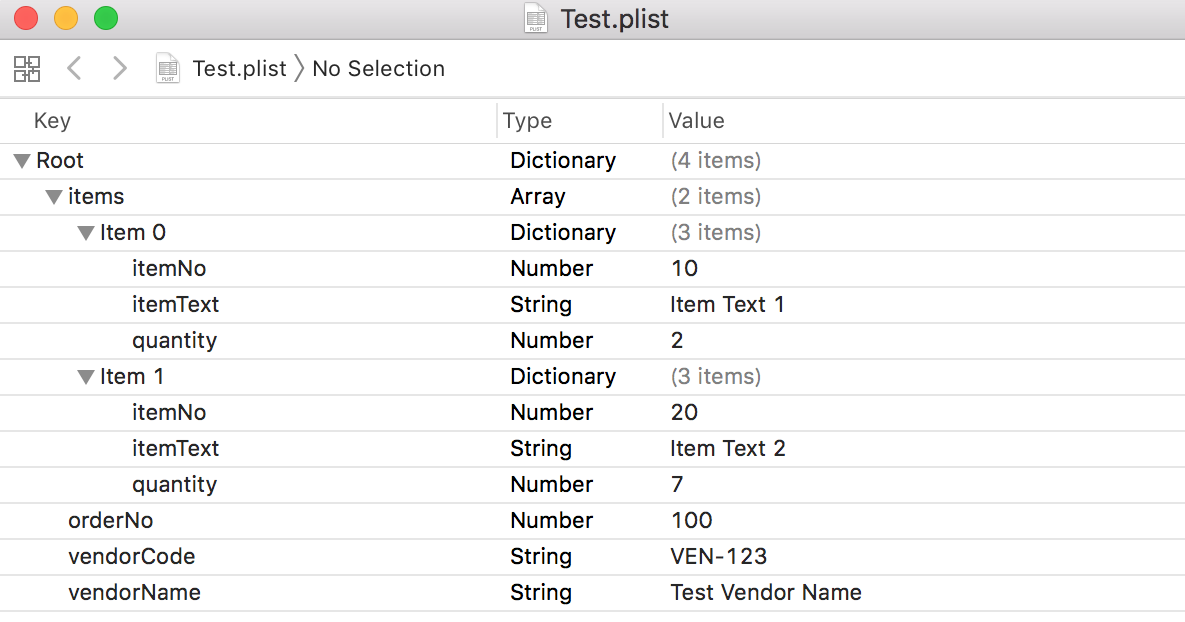
Task: Collapse the Item 1 dictionary triangle
Action: click(x=86, y=377)
